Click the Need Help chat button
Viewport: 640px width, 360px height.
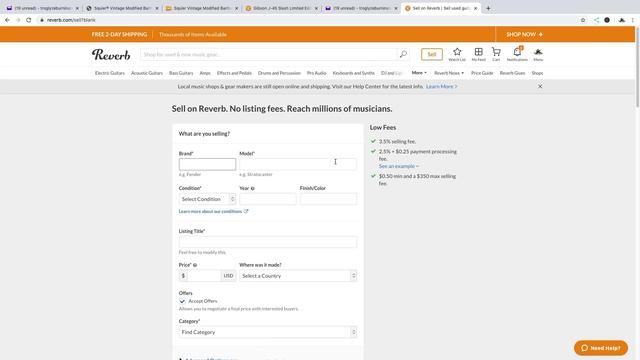pyautogui.click(x=601, y=348)
